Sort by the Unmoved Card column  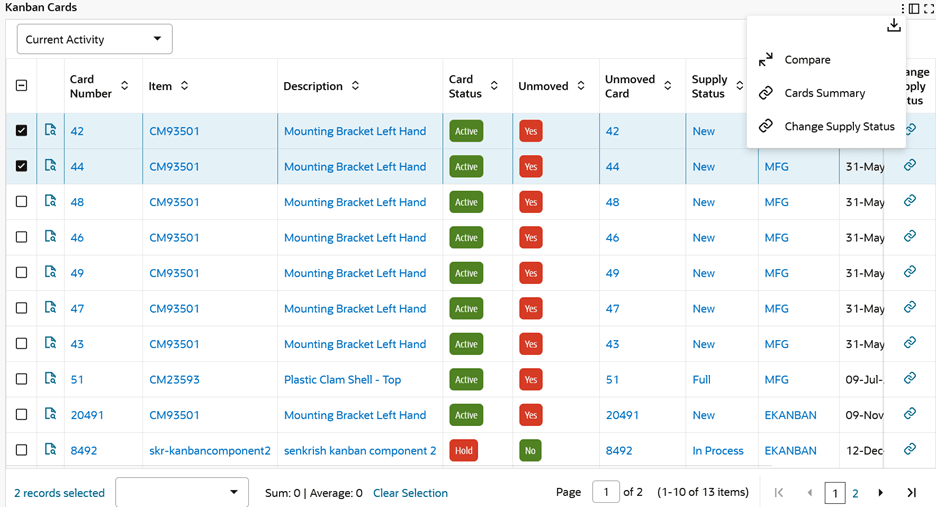click(668, 85)
